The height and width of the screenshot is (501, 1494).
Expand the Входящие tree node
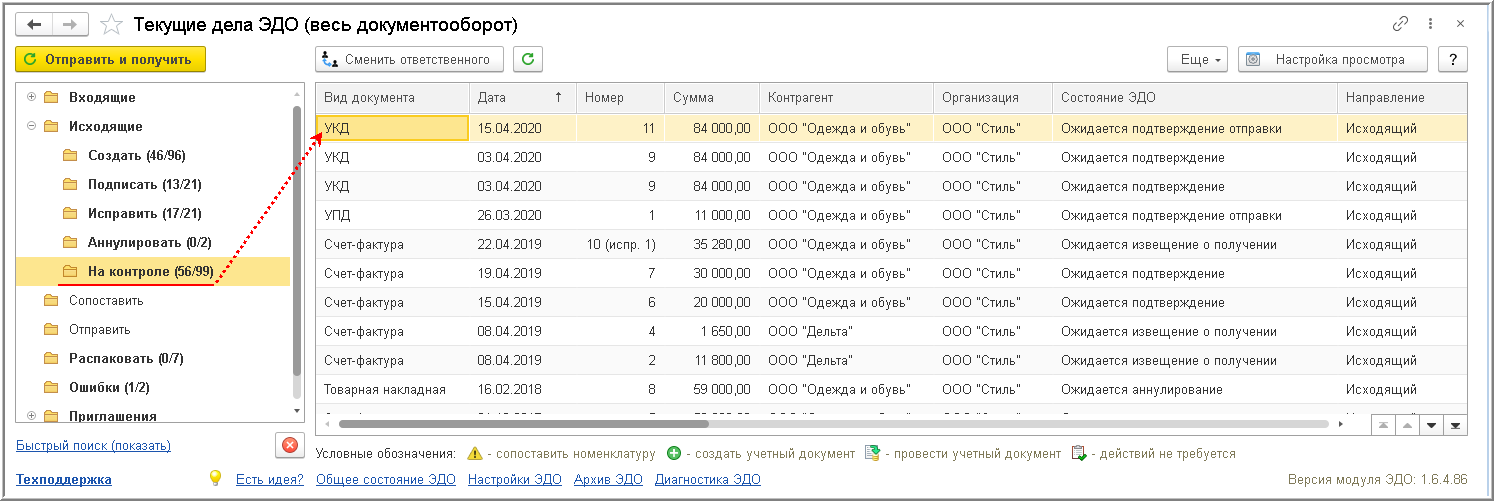32,97
